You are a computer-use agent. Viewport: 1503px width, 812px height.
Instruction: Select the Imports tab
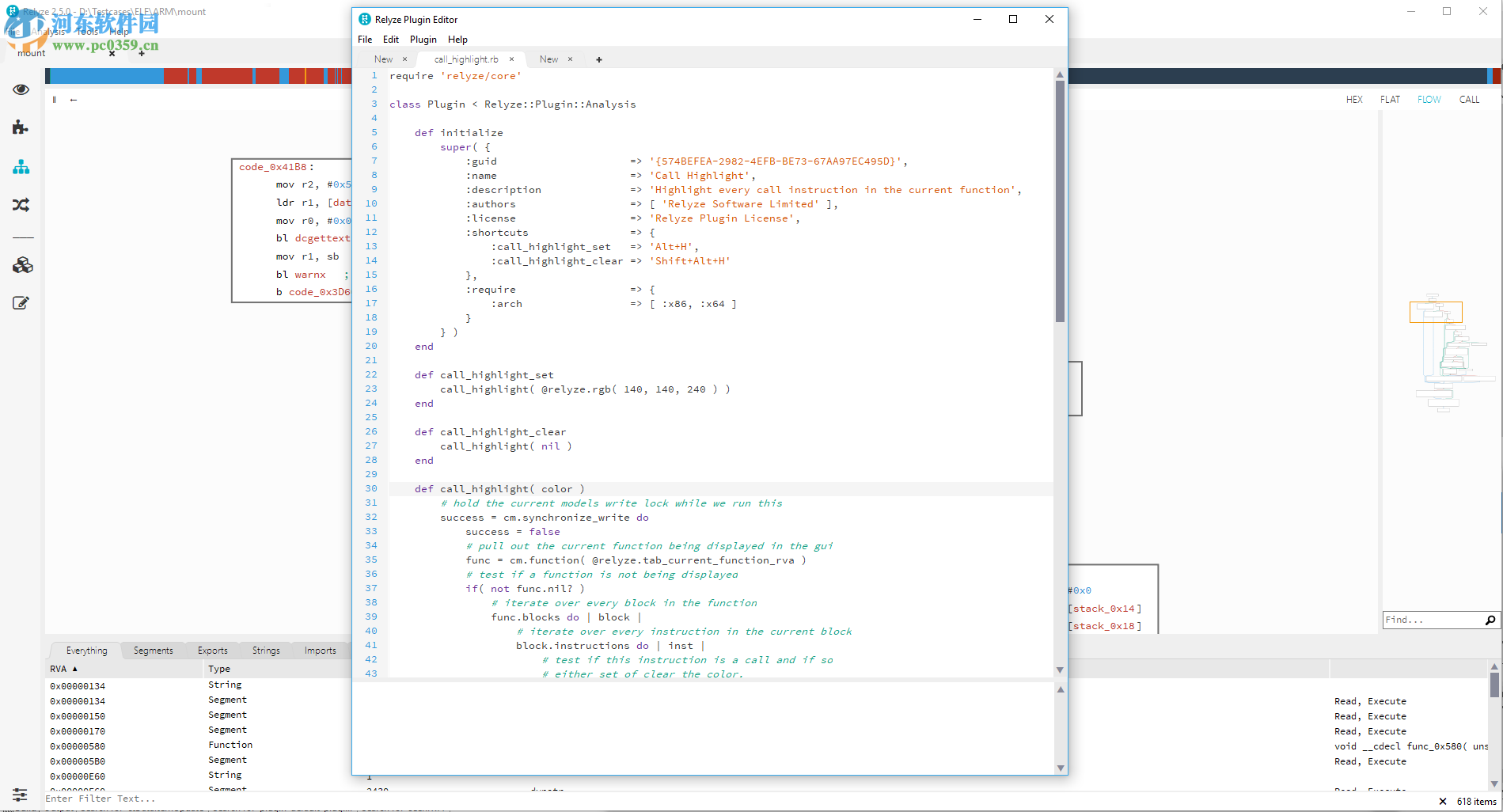coord(320,651)
